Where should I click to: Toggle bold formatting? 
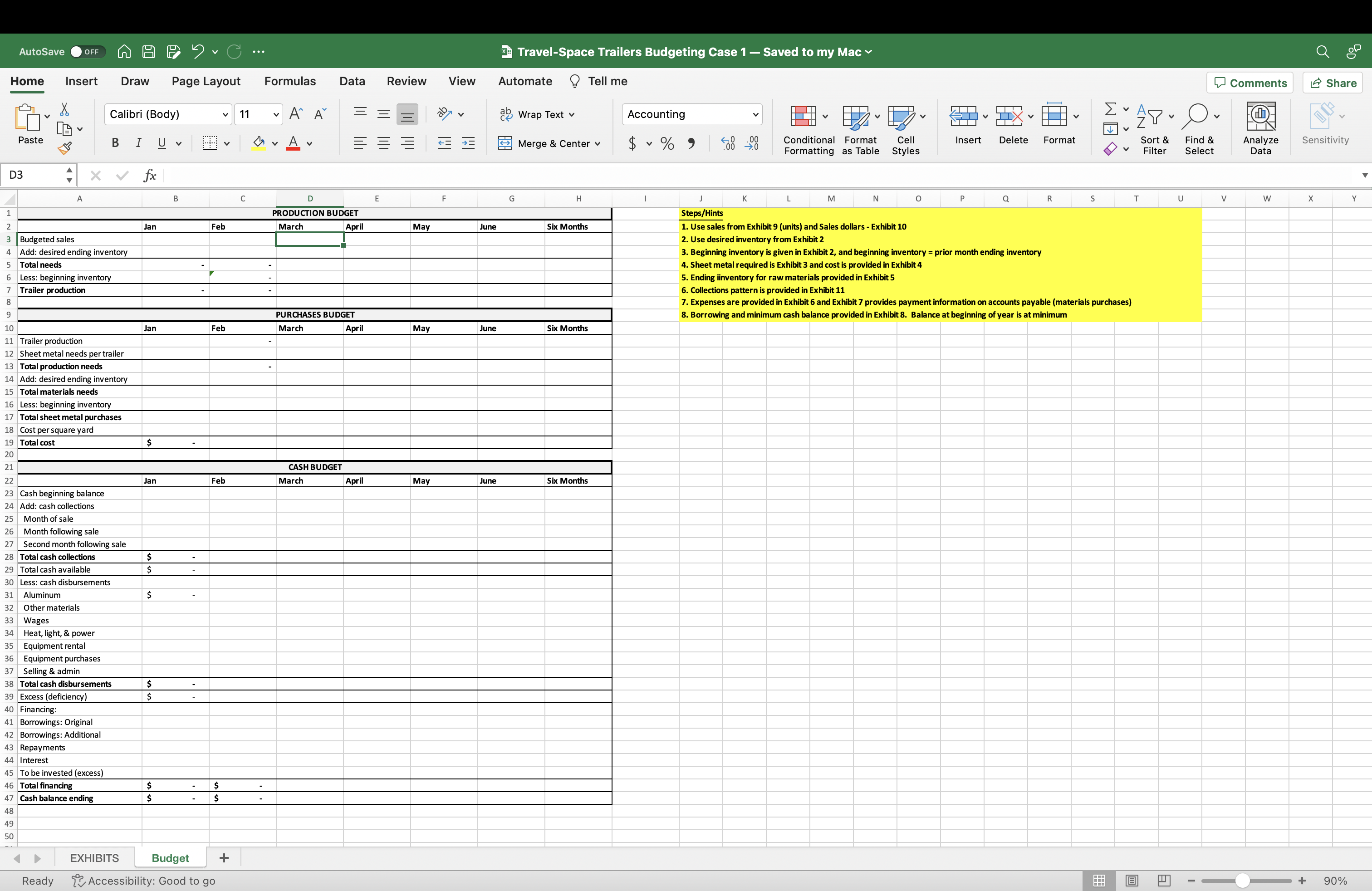[115, 143]
